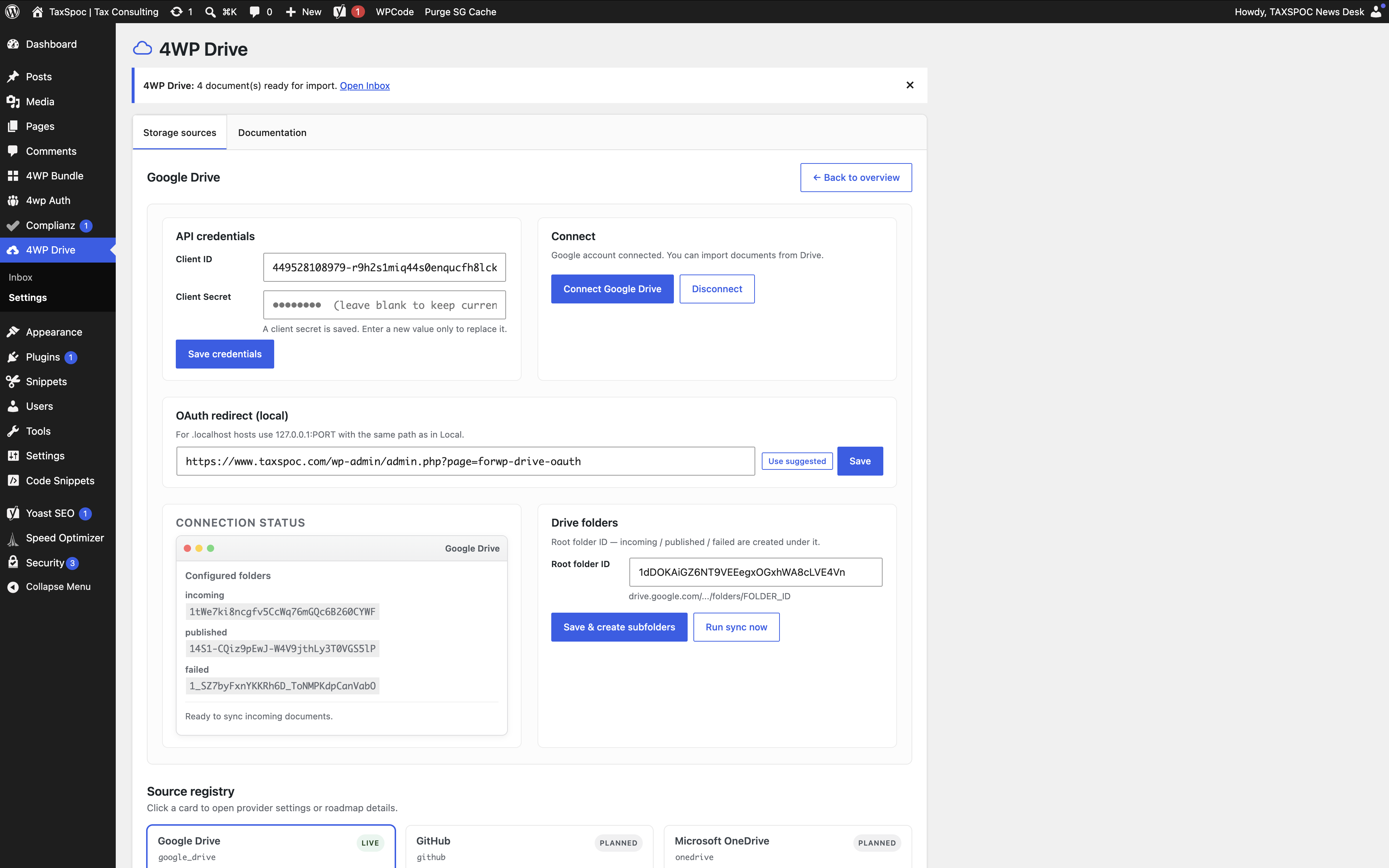Click the 4WP Drive cloud logo icon
The image size is (1389, 868).
coord(143,49)
